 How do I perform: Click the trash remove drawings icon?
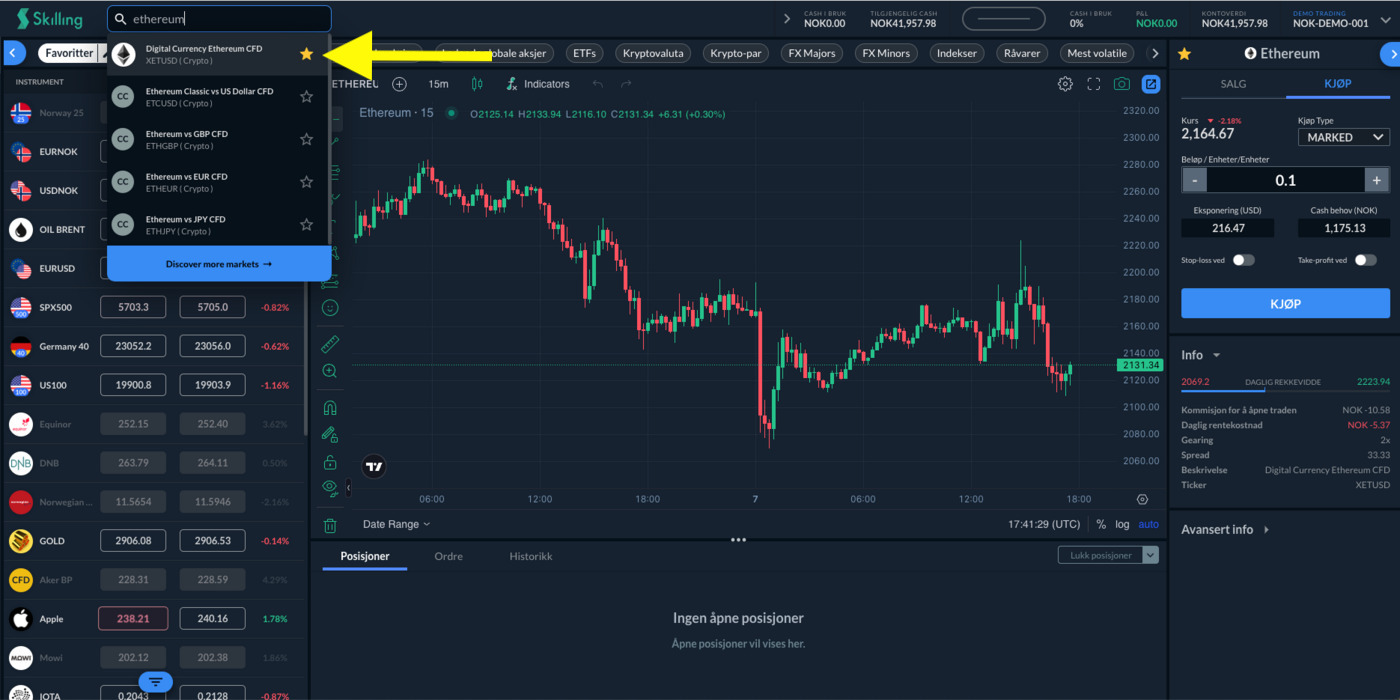coord(330,525)
